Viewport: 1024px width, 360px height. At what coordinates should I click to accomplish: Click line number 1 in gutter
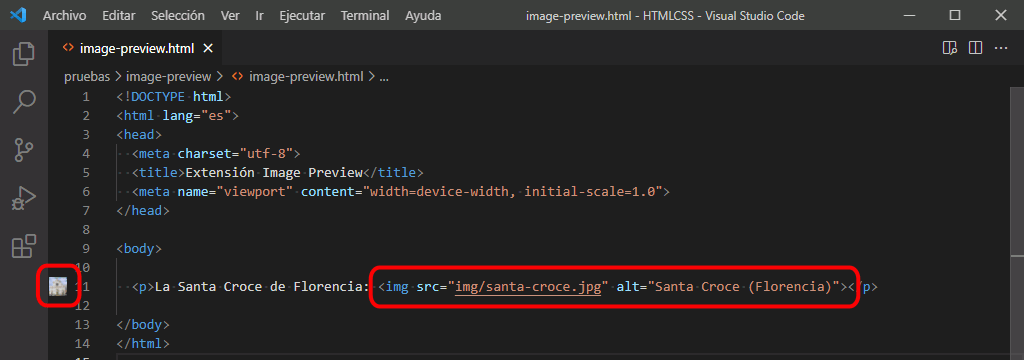tap(86, 97)
